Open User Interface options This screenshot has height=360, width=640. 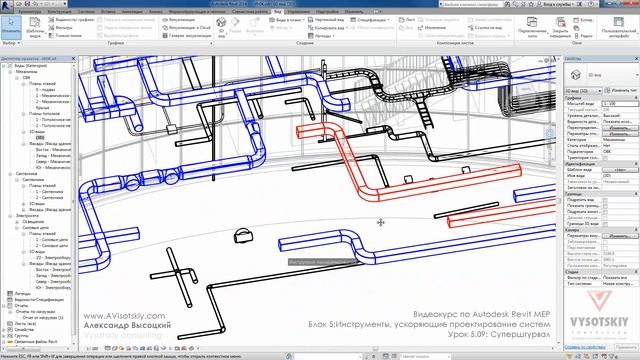click(x=619, y=27)
